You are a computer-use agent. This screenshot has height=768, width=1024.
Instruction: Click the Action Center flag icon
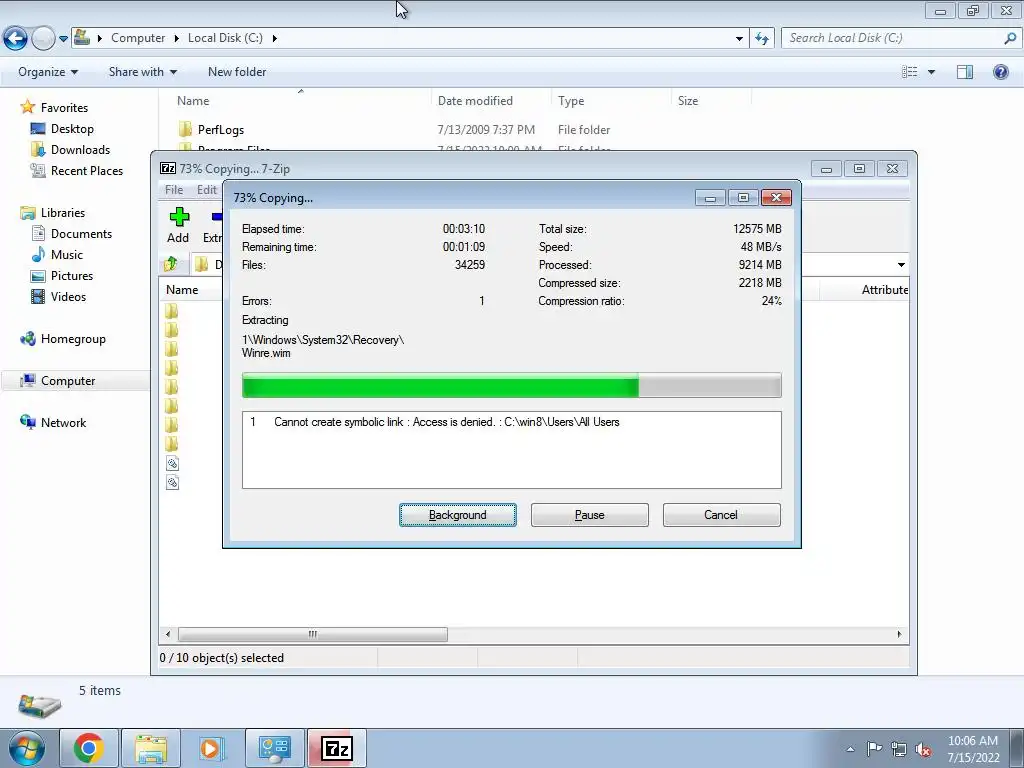coord(874,748)
